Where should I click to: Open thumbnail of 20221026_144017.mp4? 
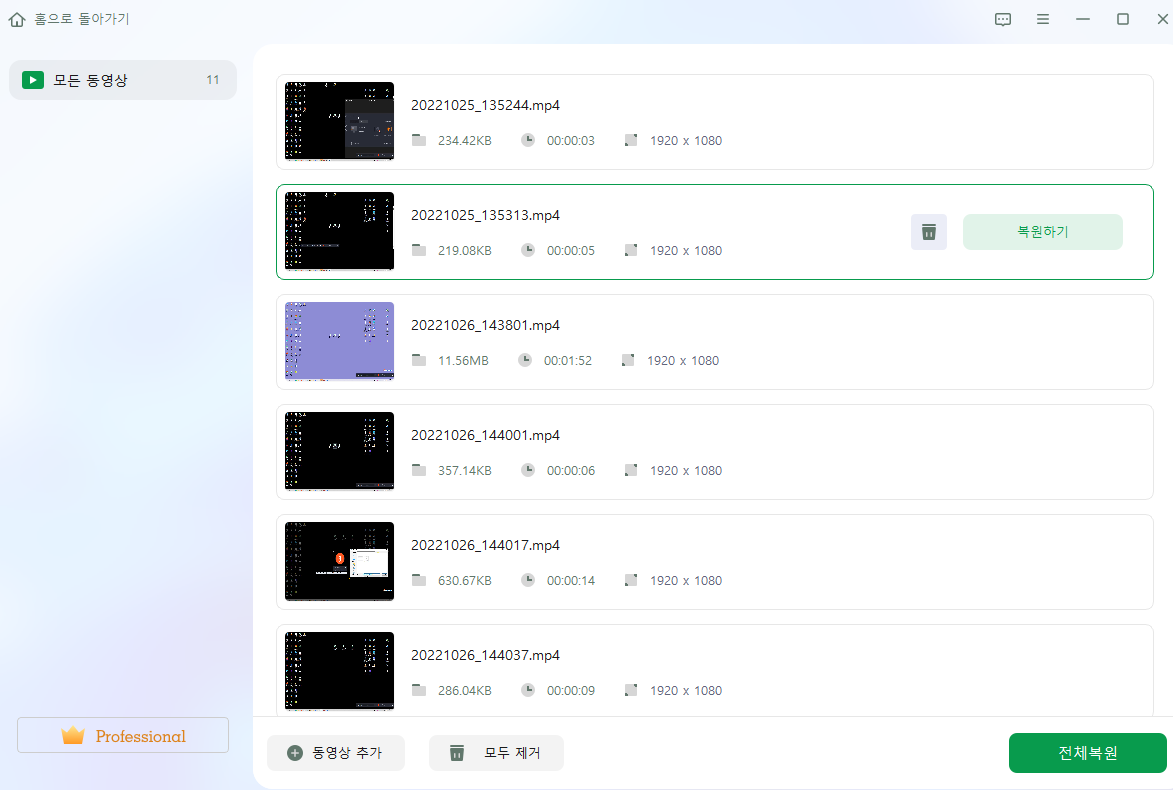[x=340, y=561]
